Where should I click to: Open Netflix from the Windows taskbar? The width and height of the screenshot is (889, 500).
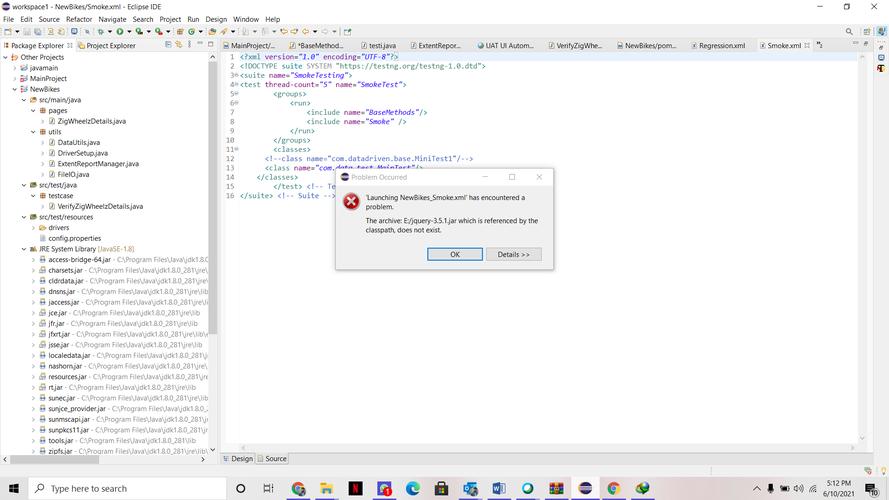[355, 488]
